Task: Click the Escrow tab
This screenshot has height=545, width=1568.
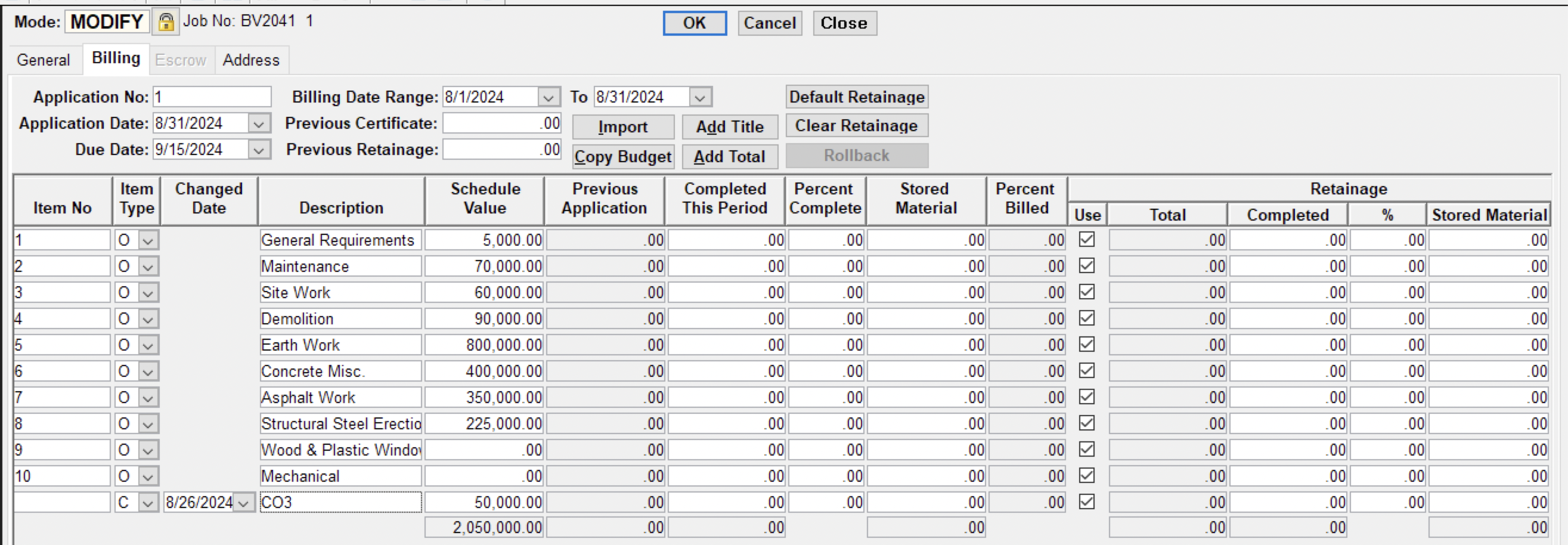Action: (181, 60)
